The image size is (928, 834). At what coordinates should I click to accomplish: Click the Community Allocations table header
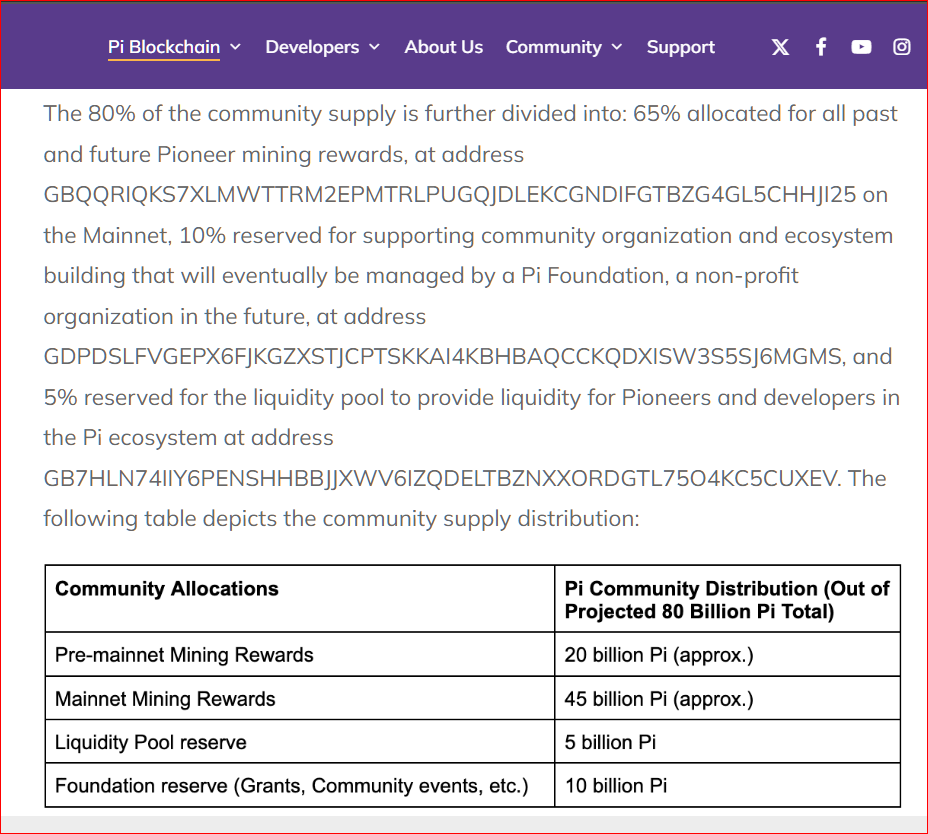click(x=300, y=598)
